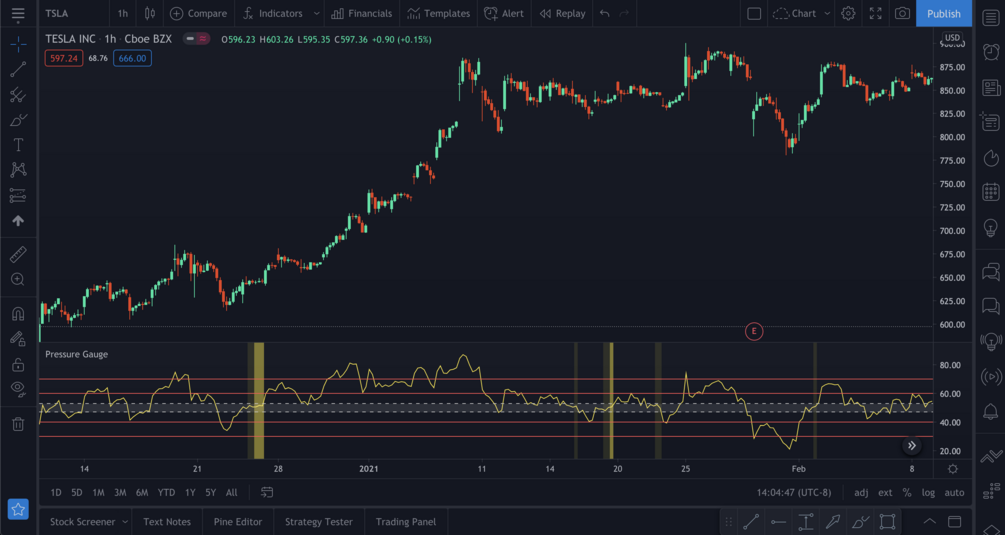
Task: Set time range to 1D
Action: click(56, 493)
